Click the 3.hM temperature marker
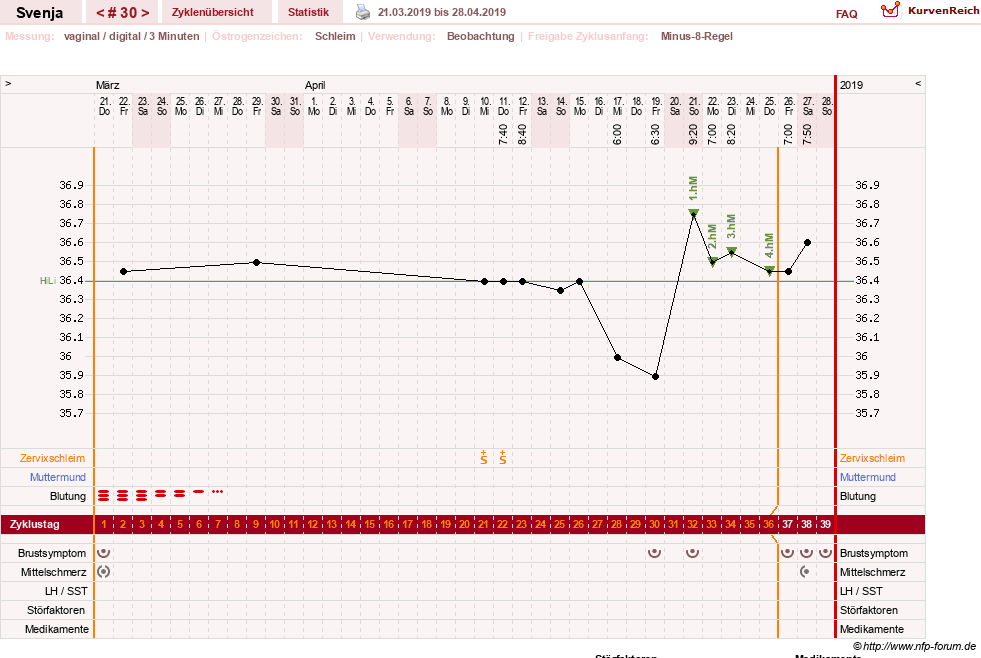The width and height of the screenshot is (981, 658). click(731, 251)
